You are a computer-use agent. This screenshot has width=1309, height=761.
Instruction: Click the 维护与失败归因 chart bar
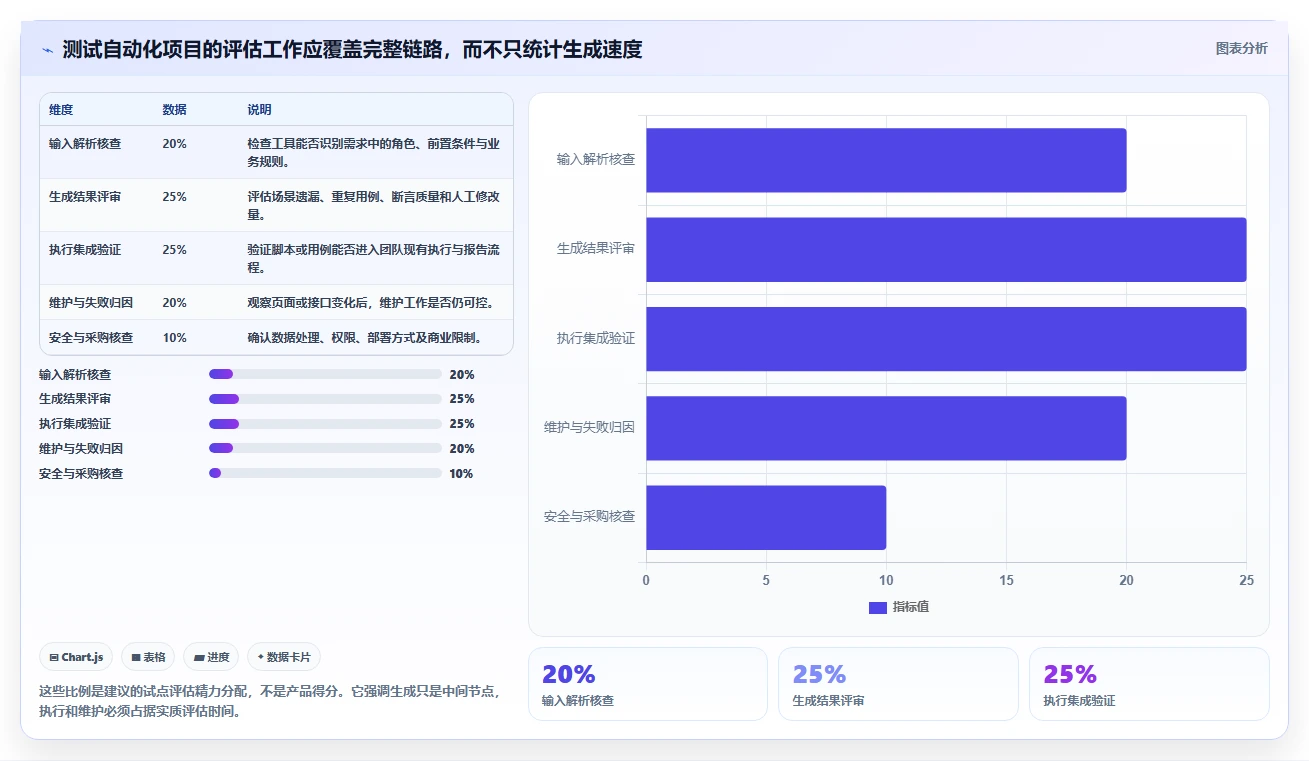click(x=886, y=428)
